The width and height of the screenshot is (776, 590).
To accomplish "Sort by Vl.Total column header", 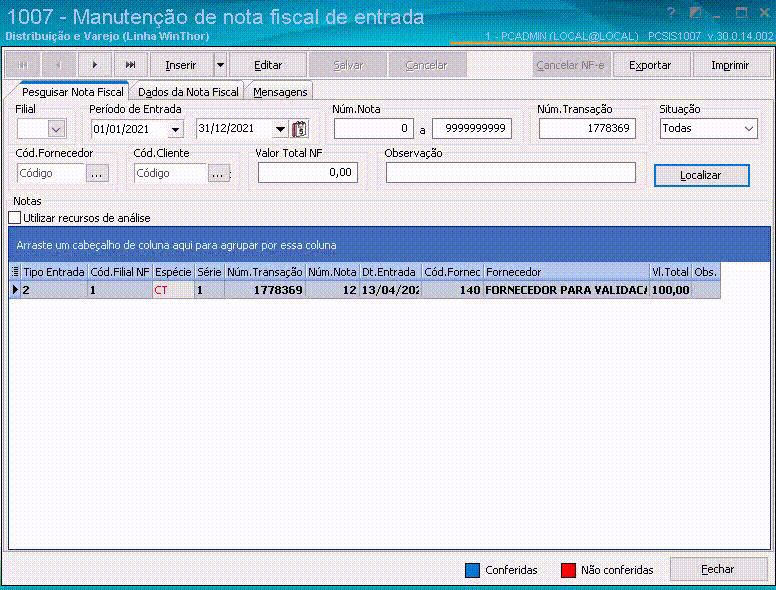I will point(670,272).
